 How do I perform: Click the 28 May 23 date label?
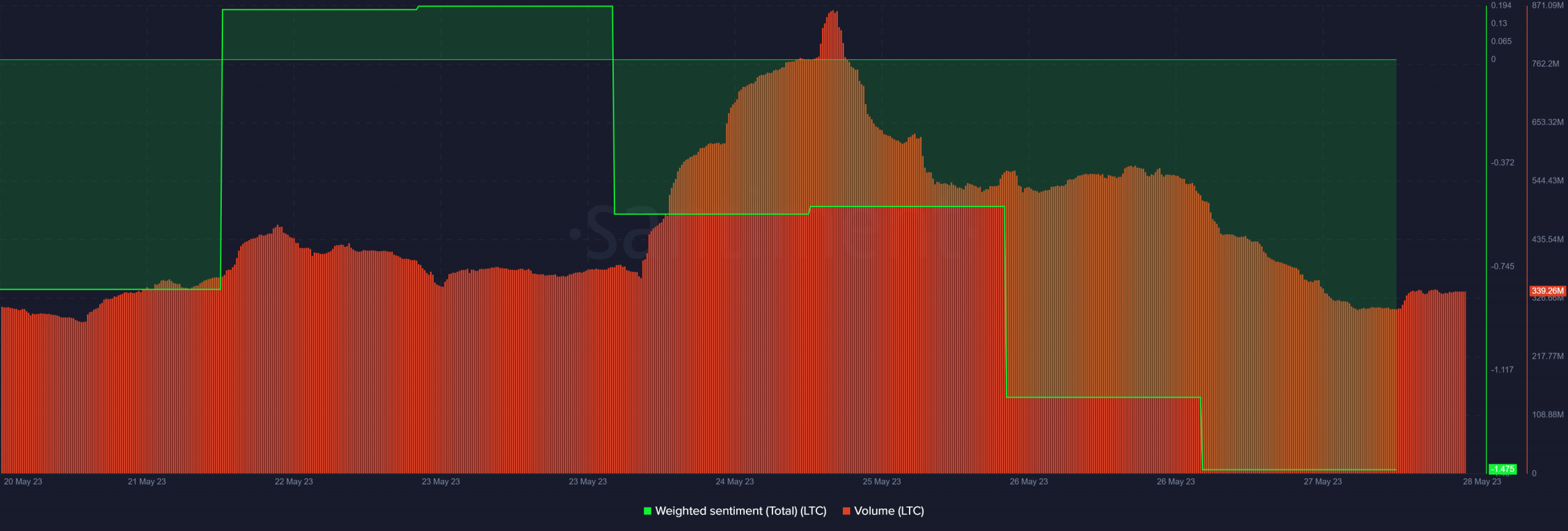pos(1482,481)
